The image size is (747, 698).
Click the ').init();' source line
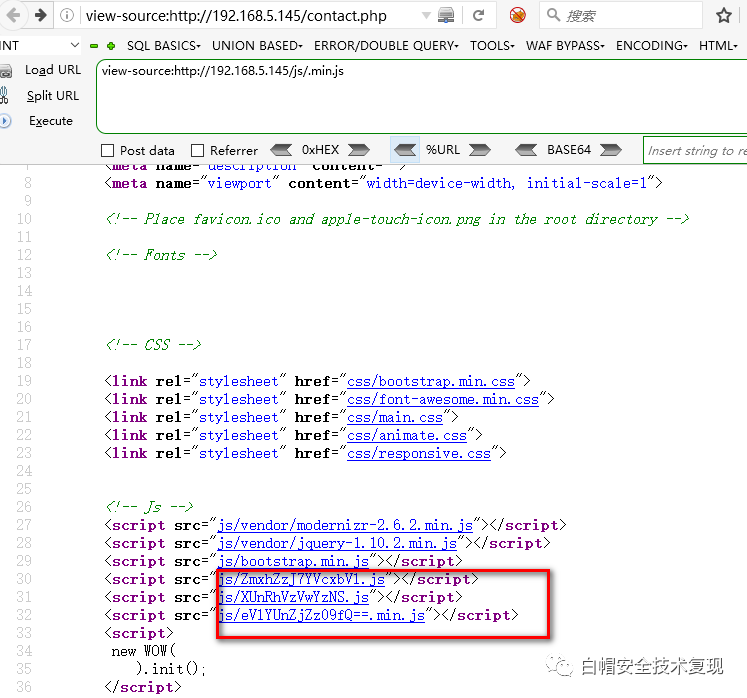[x=171, y=669]
